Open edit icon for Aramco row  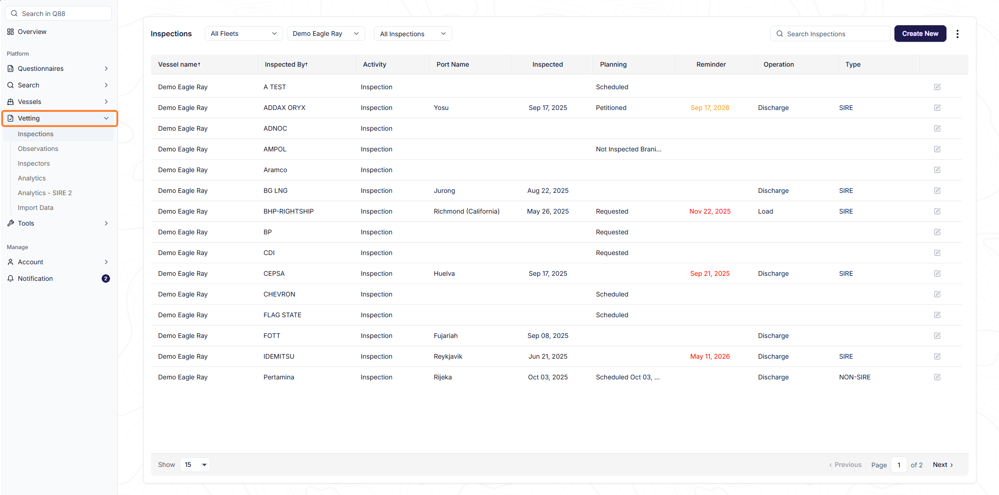(937, 169)
